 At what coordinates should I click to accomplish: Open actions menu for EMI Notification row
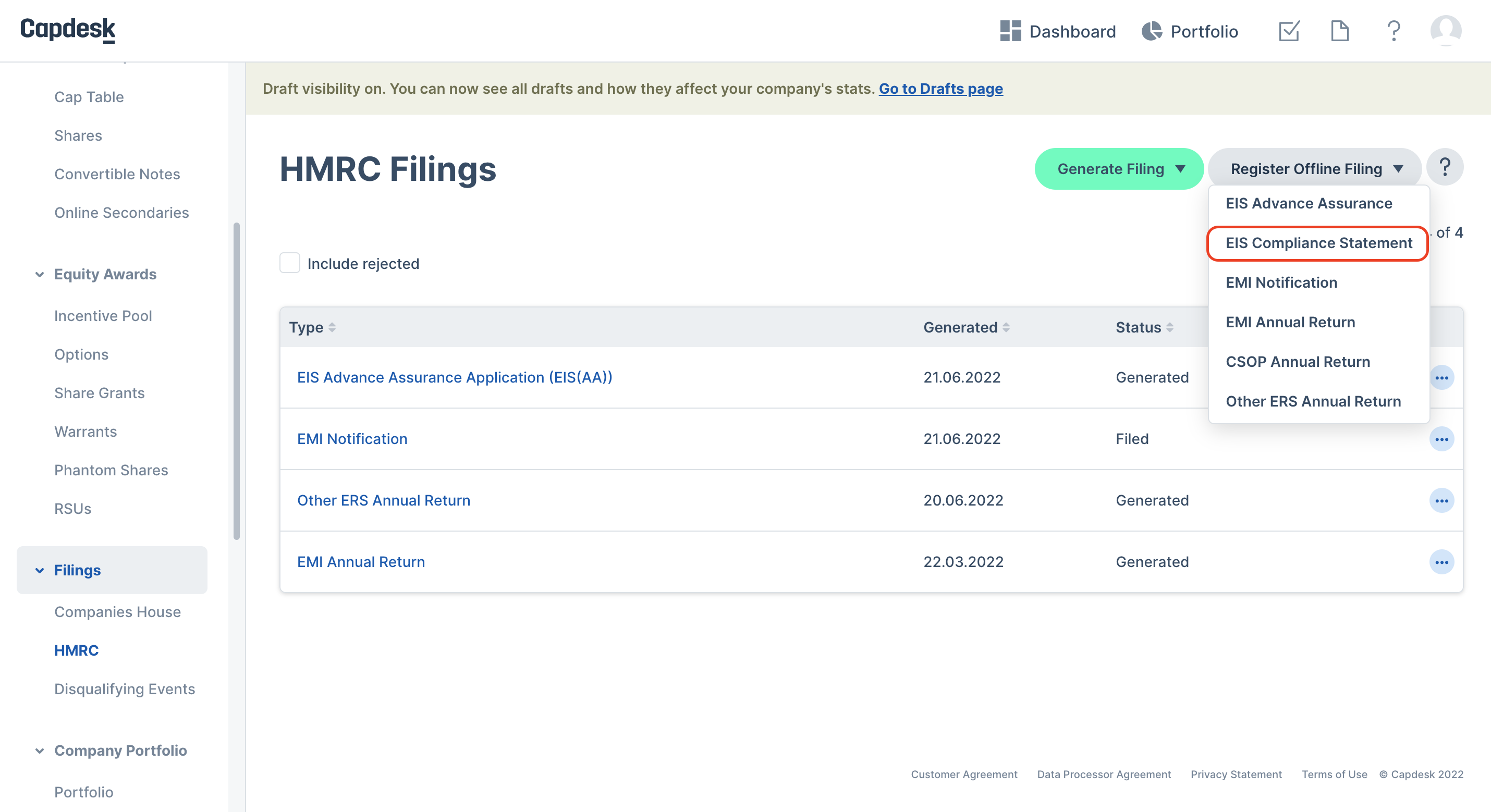(x=1441, y=439)
